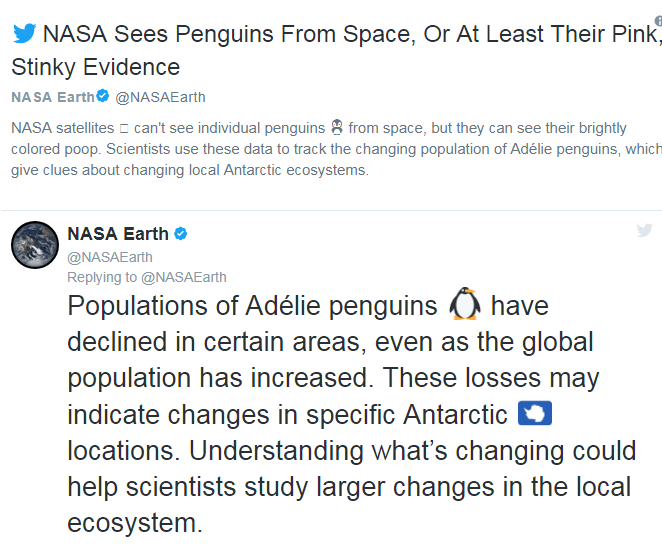Open the NASA Earth profile avatar
This screenshot has height=550, width=662.
tap(34, 245)
